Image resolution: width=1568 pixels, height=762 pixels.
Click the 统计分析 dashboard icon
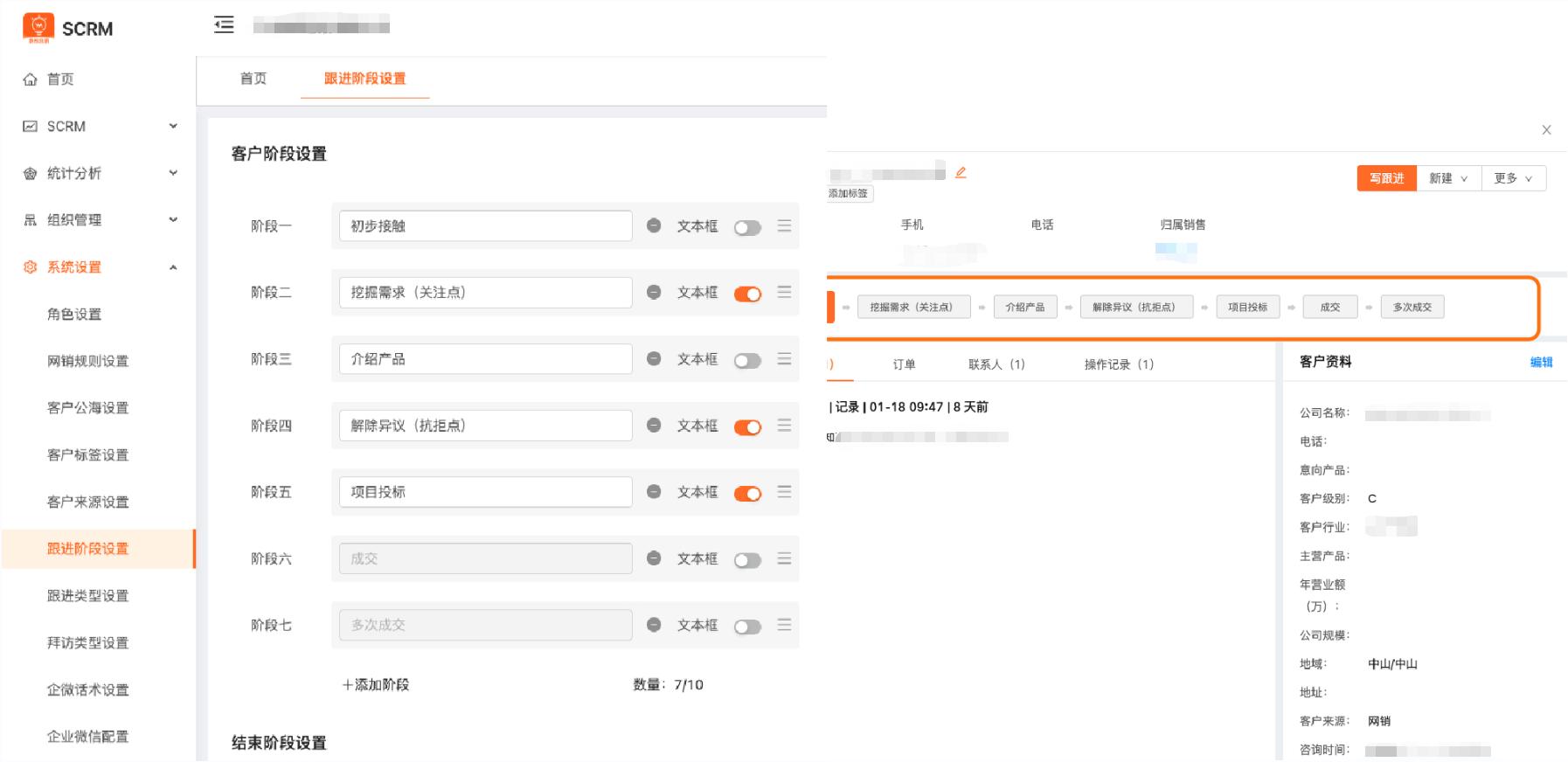[30, 173]
